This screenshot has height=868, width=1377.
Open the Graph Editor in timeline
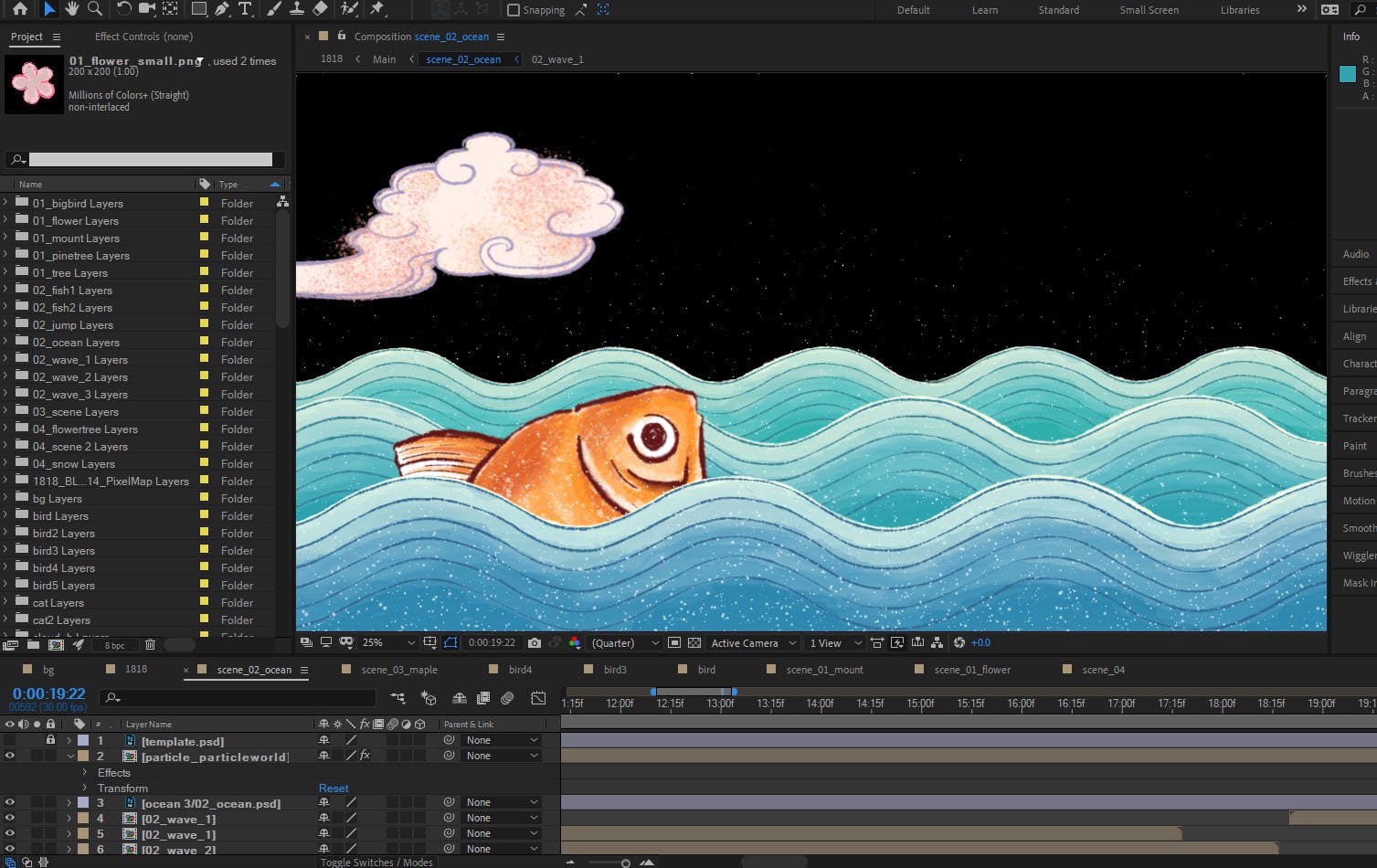click(538, 698)
